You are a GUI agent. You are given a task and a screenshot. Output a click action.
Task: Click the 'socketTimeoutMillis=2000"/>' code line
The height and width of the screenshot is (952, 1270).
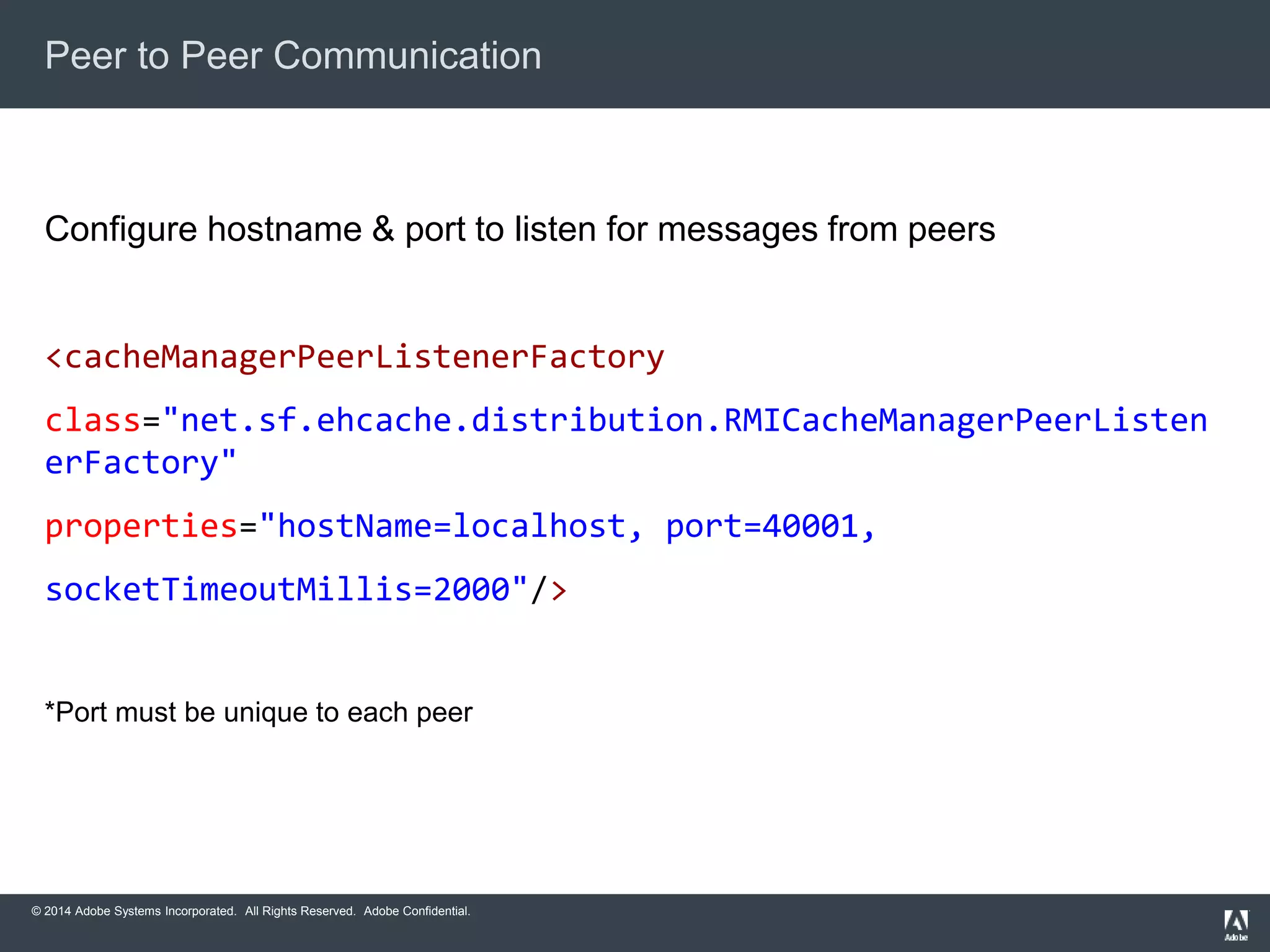306,589
